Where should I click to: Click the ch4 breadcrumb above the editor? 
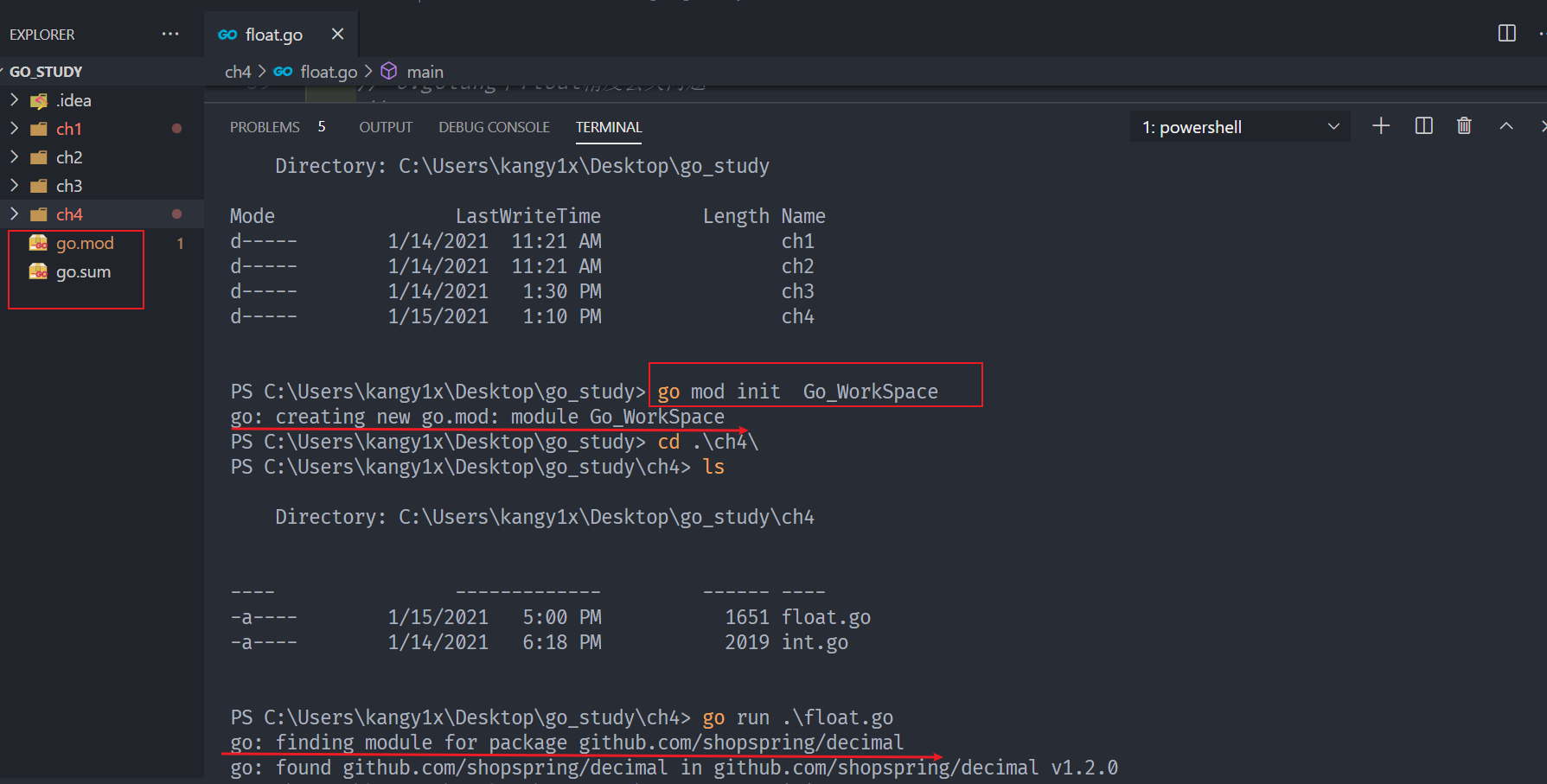point(238,71)
